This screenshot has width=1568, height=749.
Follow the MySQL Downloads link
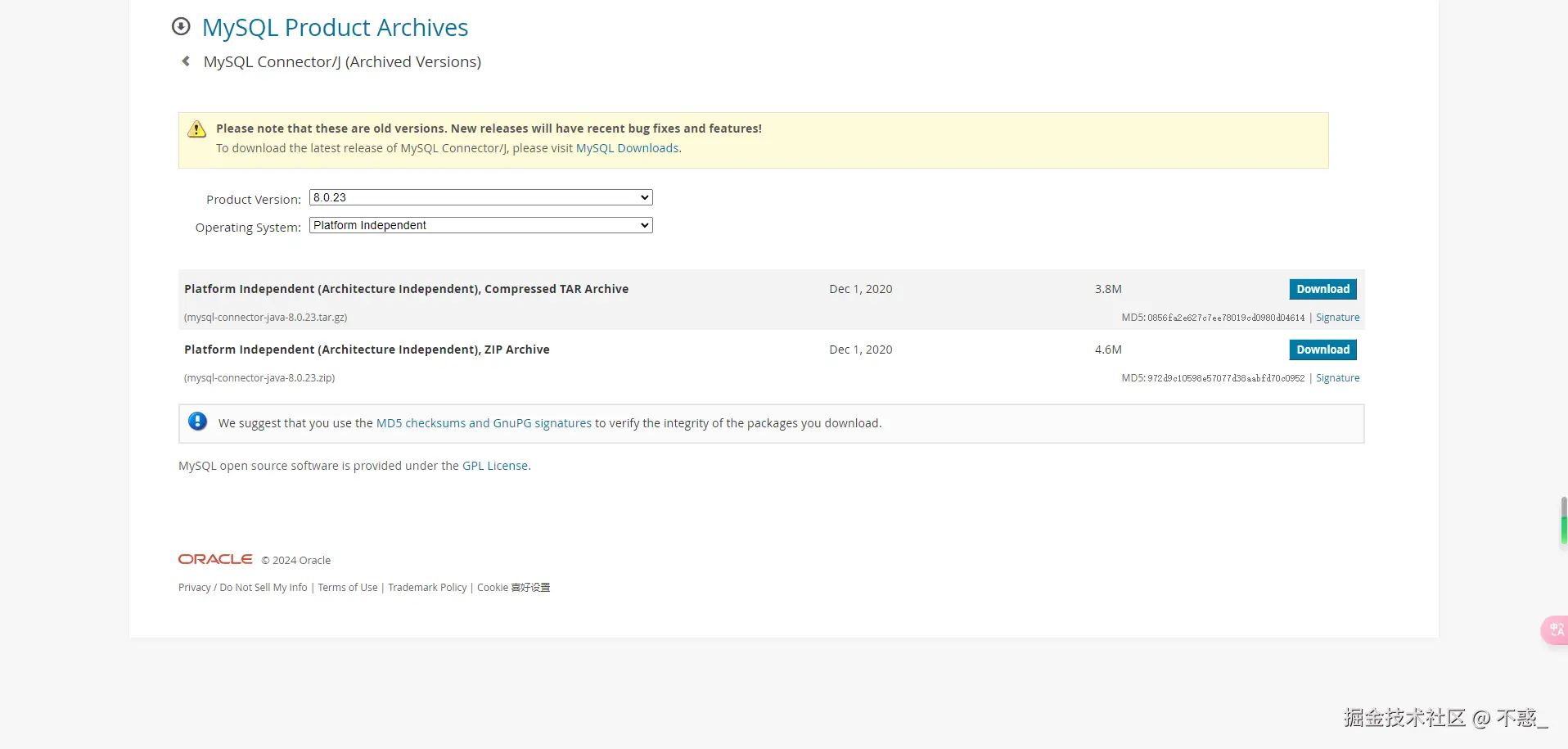(x=627, y=148)
